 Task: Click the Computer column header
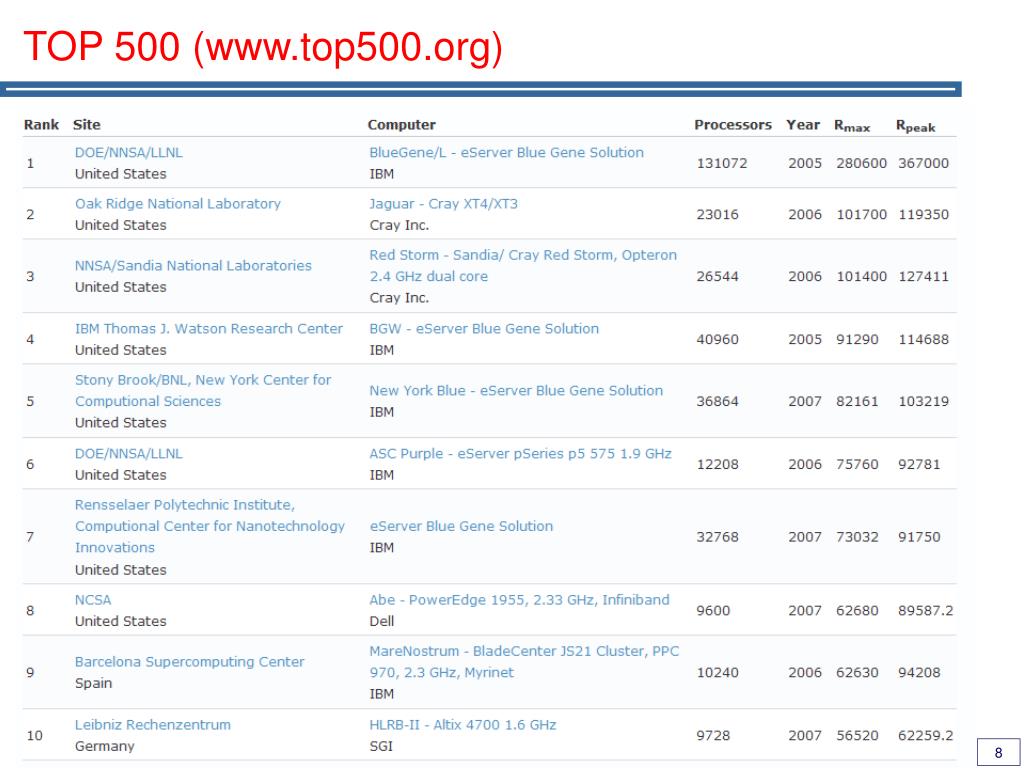click(x=402, y=125)
